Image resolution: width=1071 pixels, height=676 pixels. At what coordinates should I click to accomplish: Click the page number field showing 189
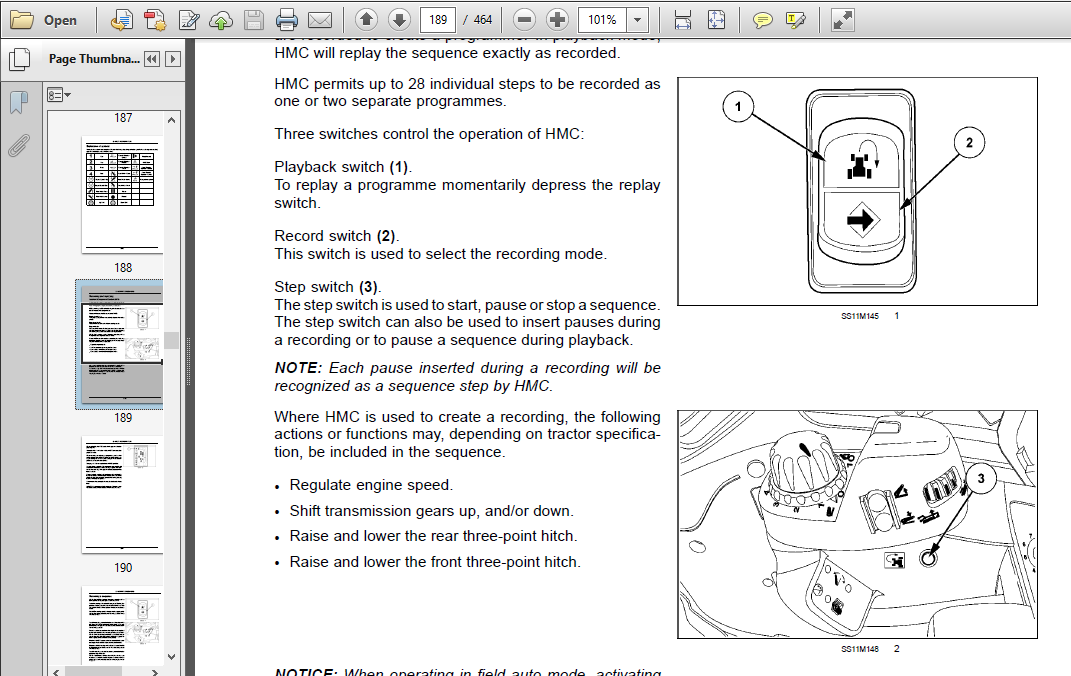point(438,20)
